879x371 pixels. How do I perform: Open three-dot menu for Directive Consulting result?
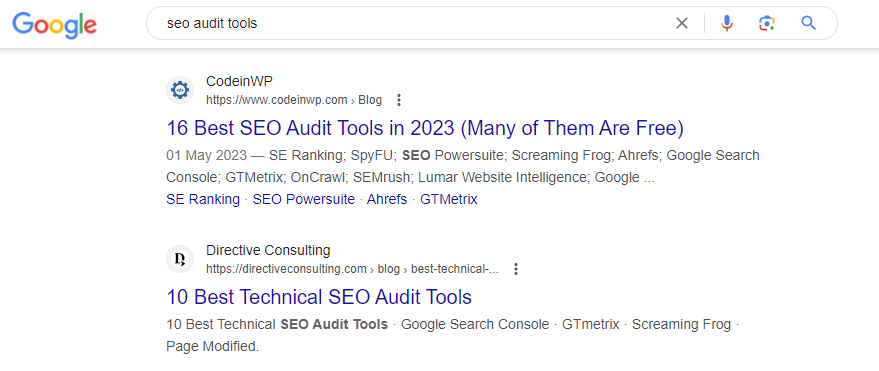[516, 269]
